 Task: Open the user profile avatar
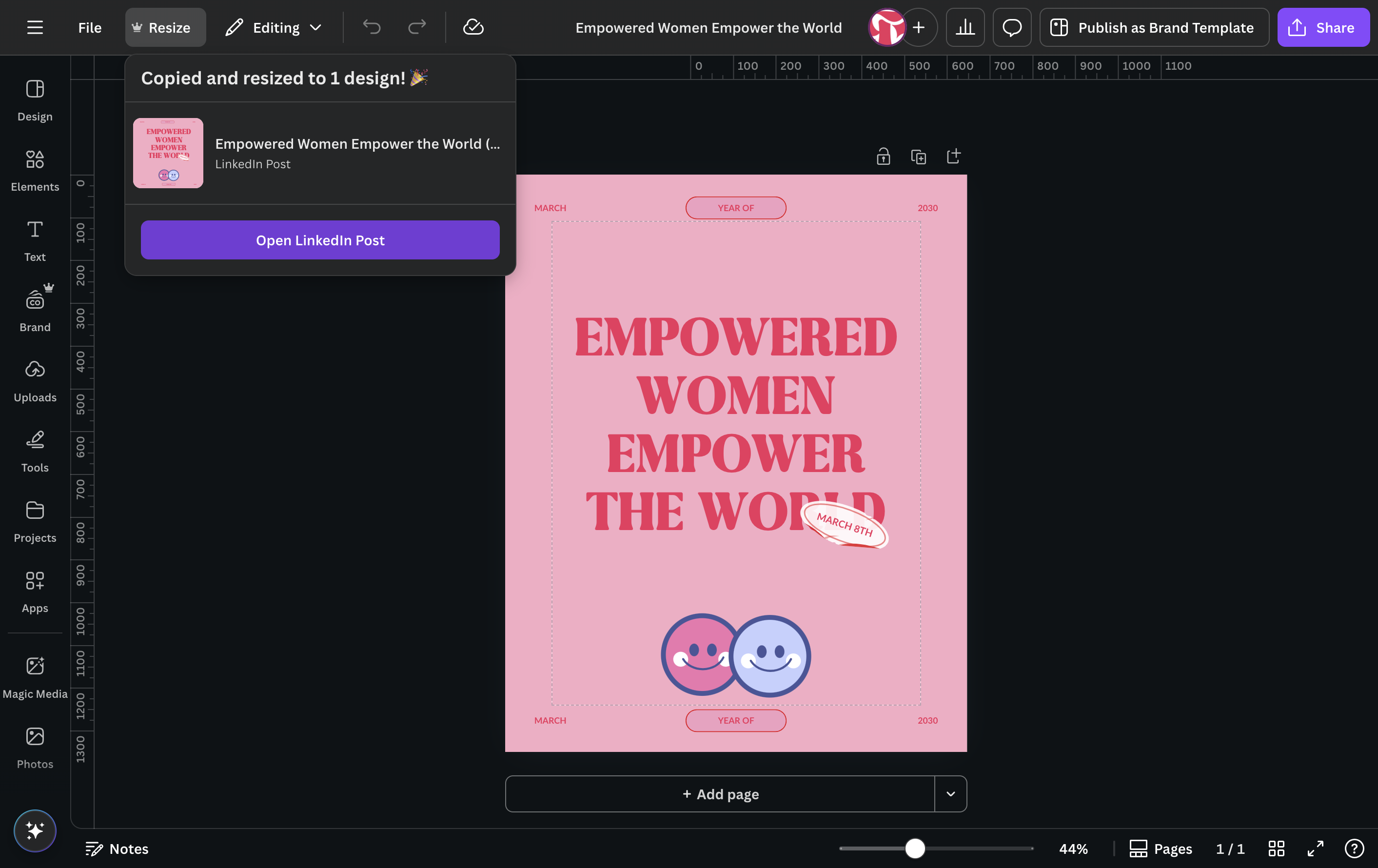(x=886, y=27)
